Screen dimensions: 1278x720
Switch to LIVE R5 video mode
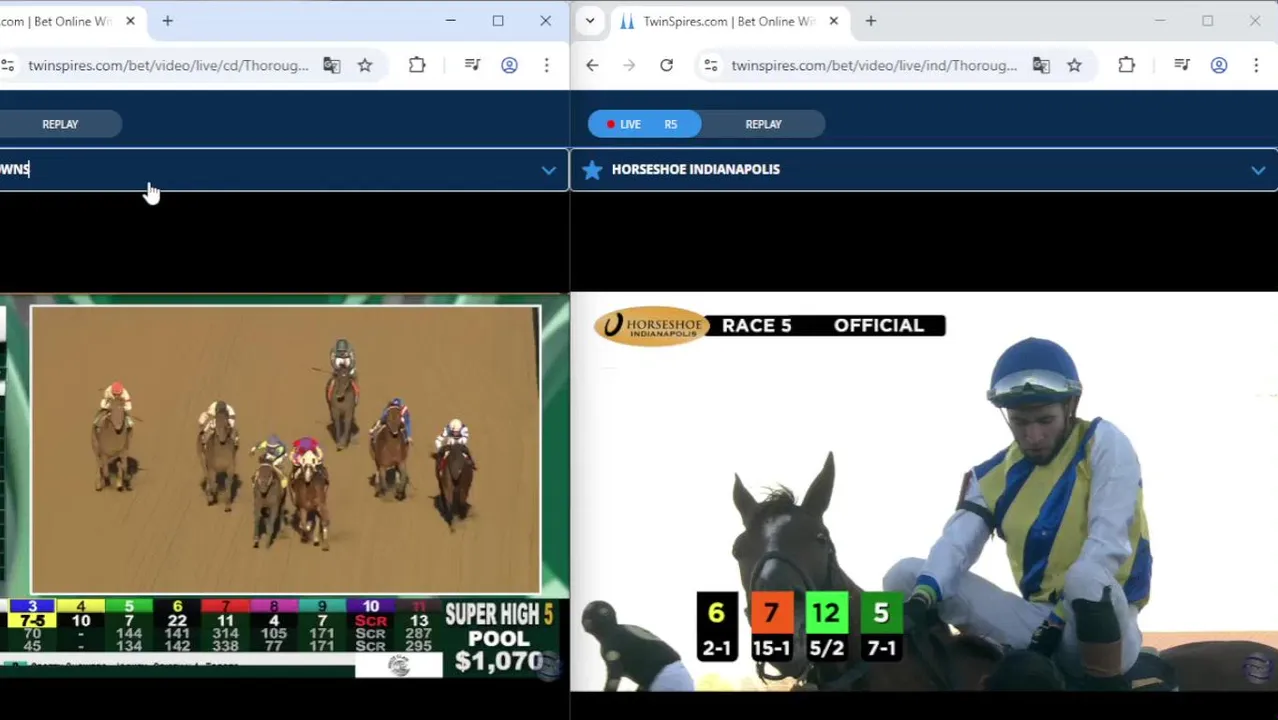point(644,124)
